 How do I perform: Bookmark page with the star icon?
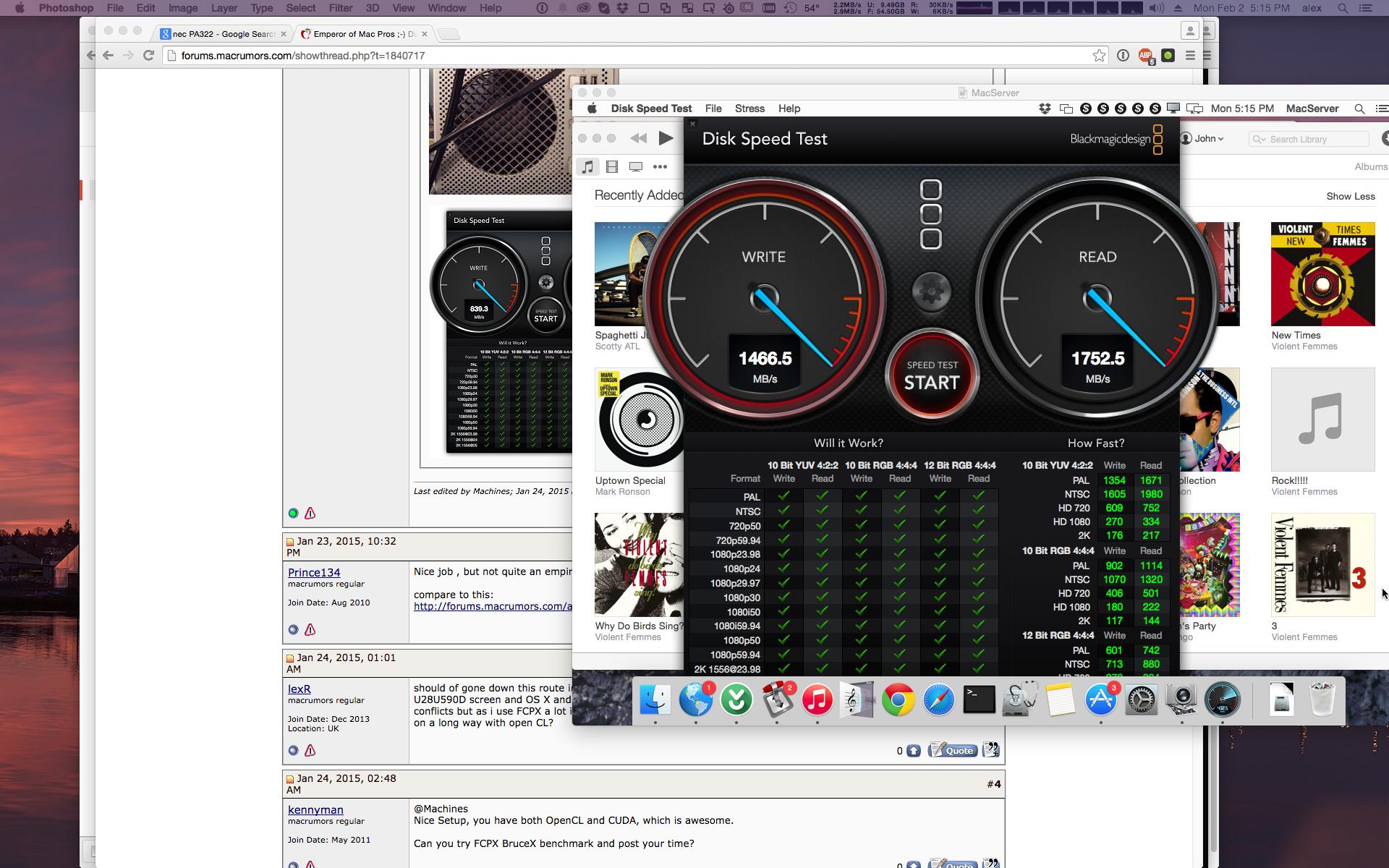(1099, 56)
